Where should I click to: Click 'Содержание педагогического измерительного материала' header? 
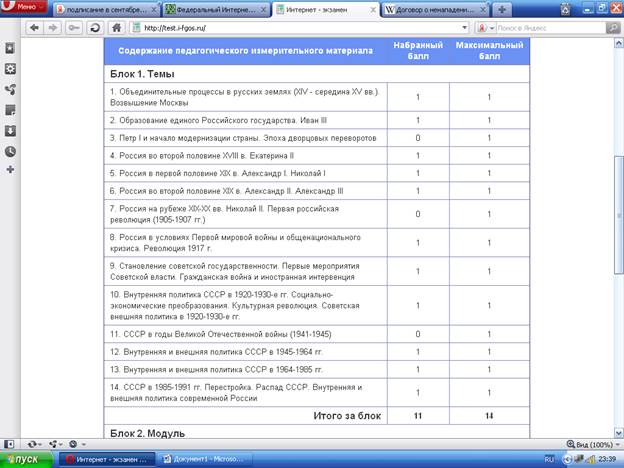[245, 51]
